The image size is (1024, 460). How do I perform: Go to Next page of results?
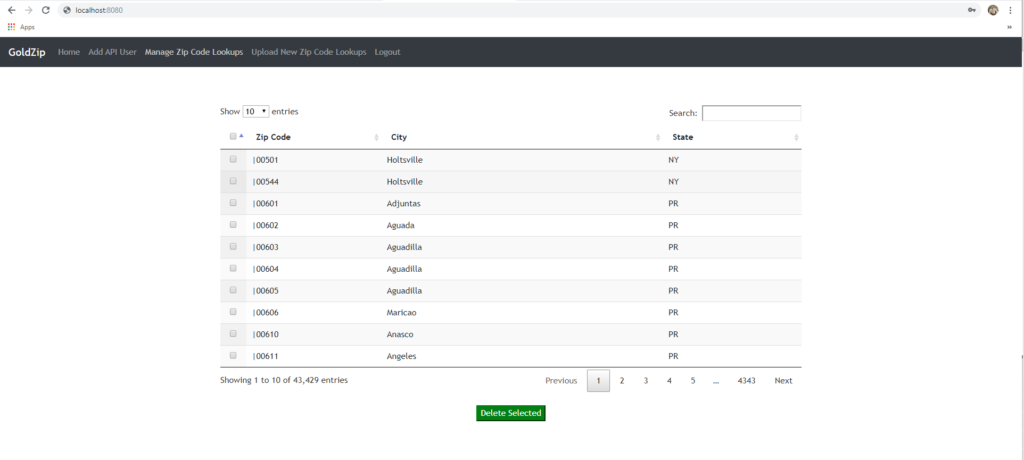[783, 380]
